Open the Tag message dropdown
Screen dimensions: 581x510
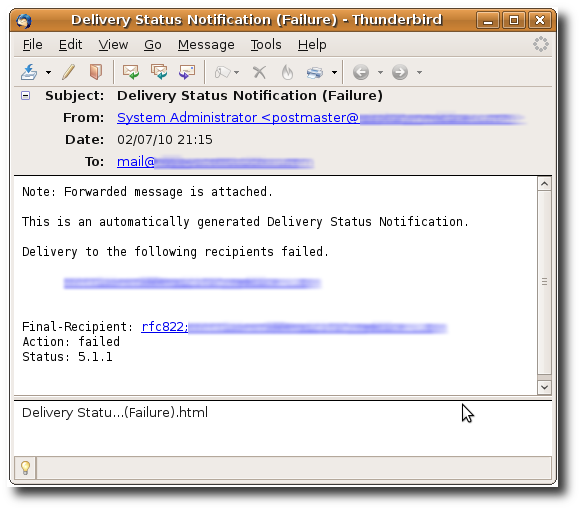tap(227, 72)
